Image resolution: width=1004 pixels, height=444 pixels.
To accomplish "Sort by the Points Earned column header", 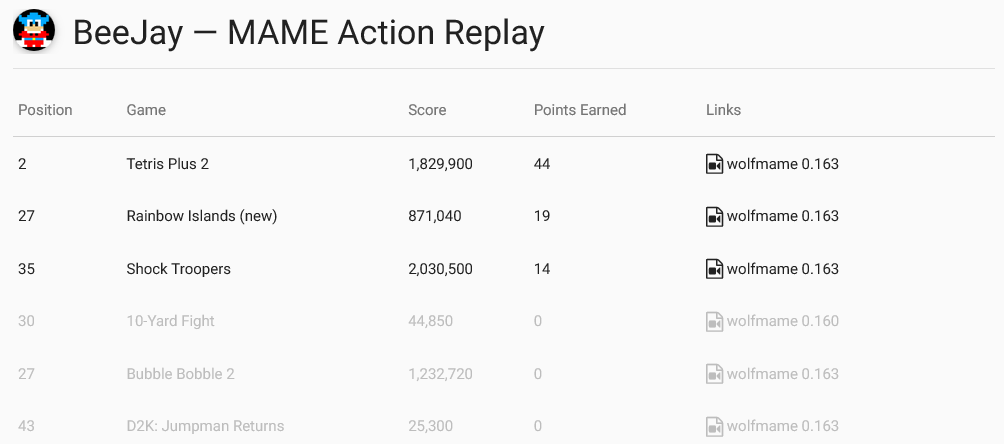I will coord(580,110).
